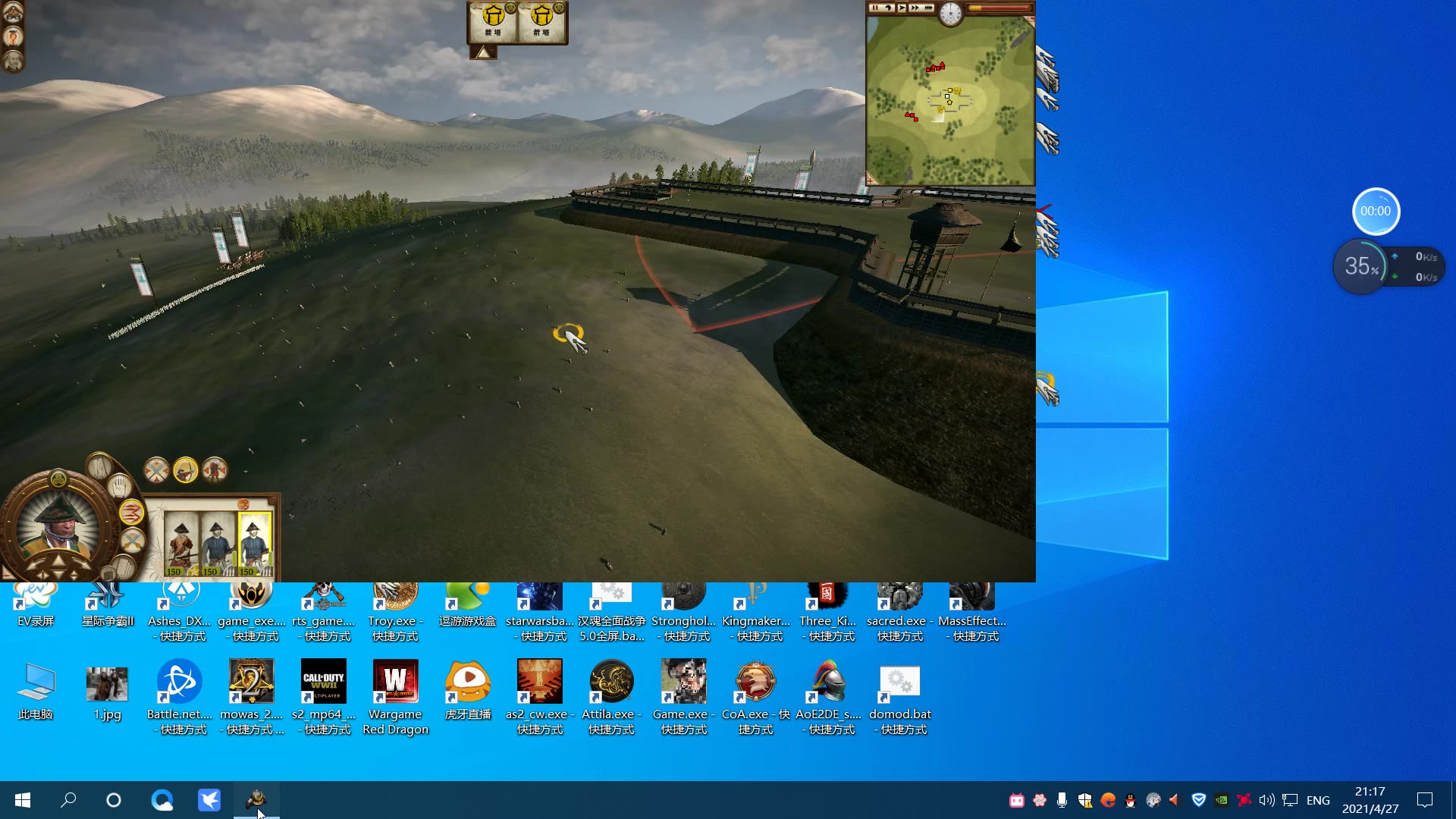Open the Attila.exe shortcut

(x=612, y=698)
